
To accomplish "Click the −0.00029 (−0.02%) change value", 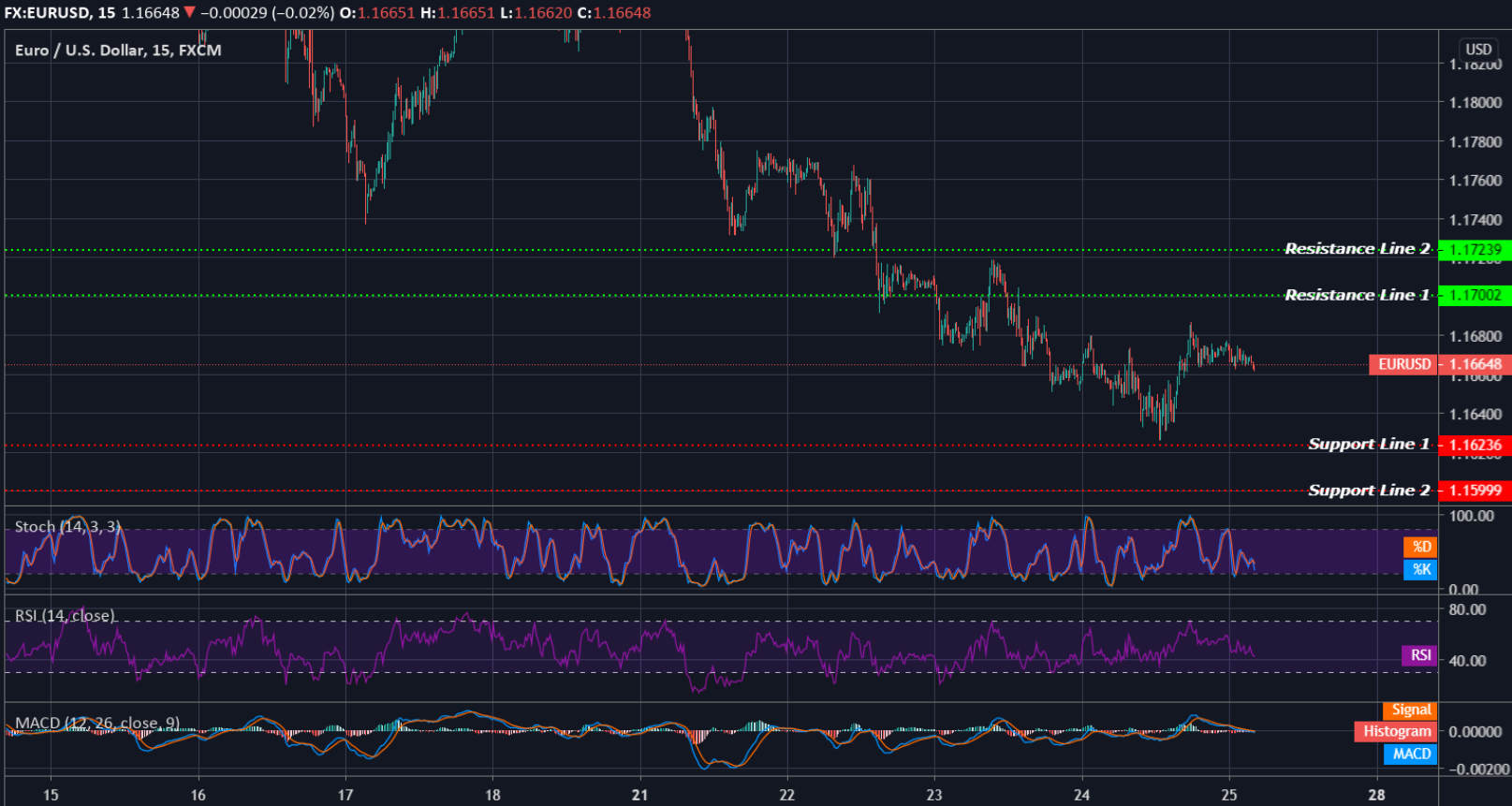I will click(267, 13).
